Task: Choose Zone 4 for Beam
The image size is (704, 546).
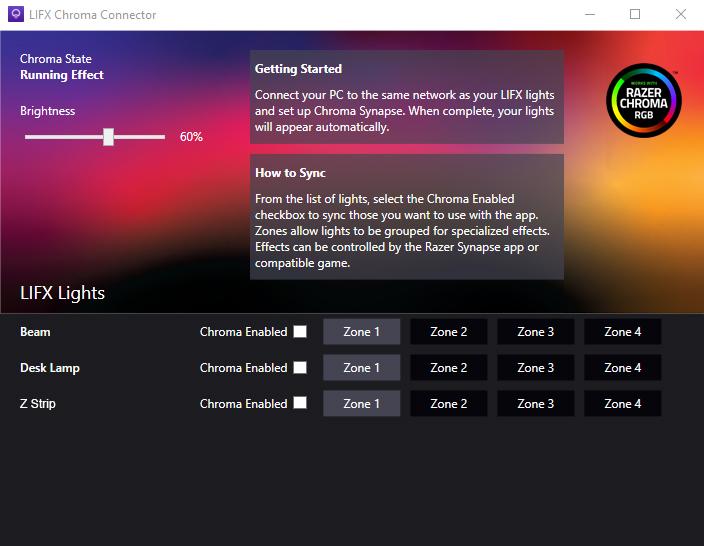Action: 623,332
